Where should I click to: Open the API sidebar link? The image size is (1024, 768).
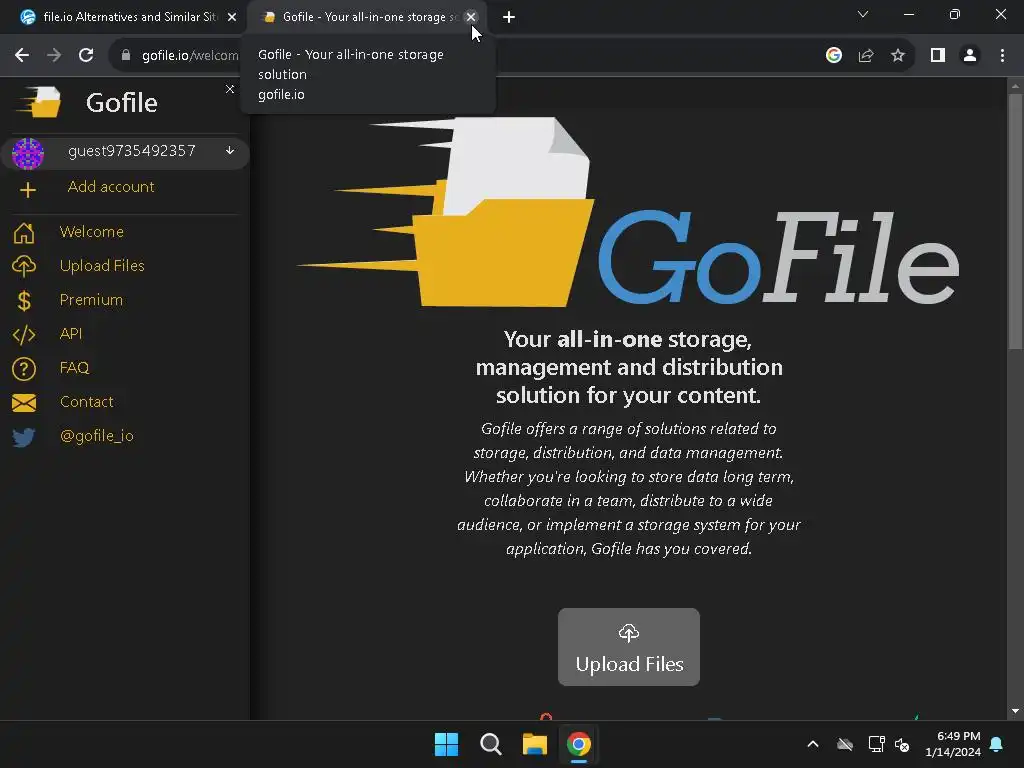coord(71,334)
